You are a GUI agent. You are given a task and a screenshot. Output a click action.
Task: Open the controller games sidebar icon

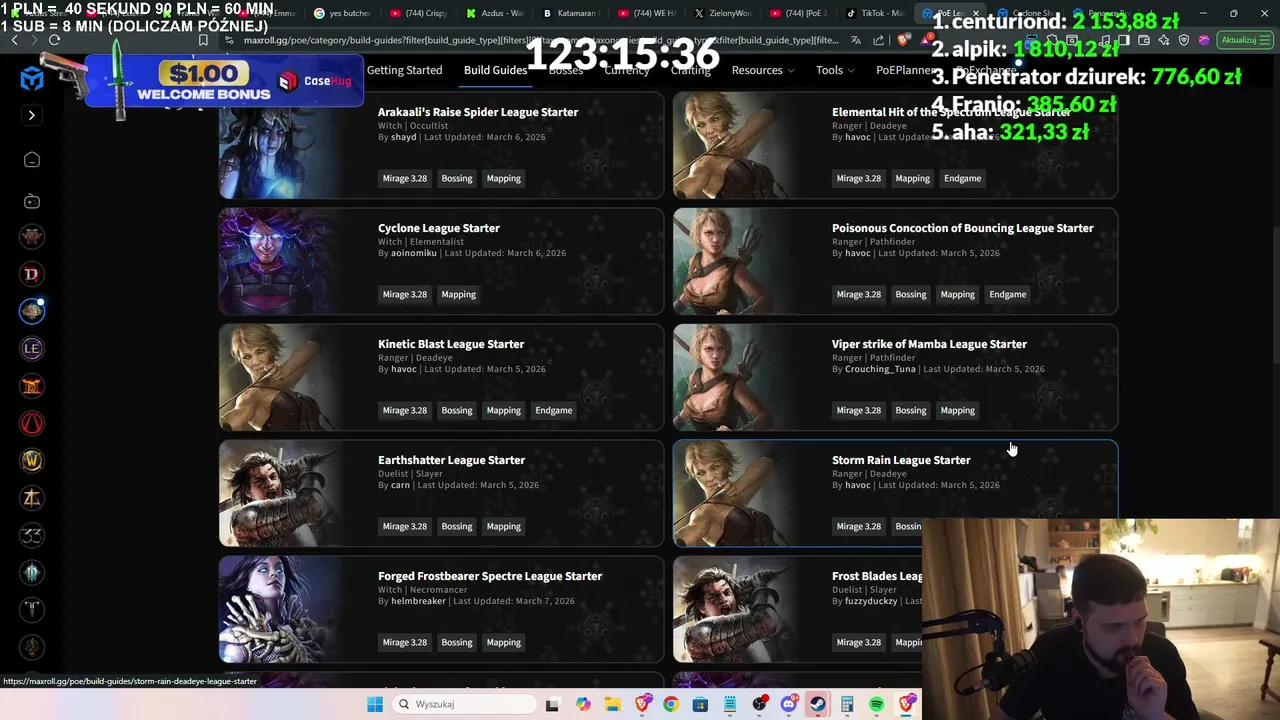point(32,201)
